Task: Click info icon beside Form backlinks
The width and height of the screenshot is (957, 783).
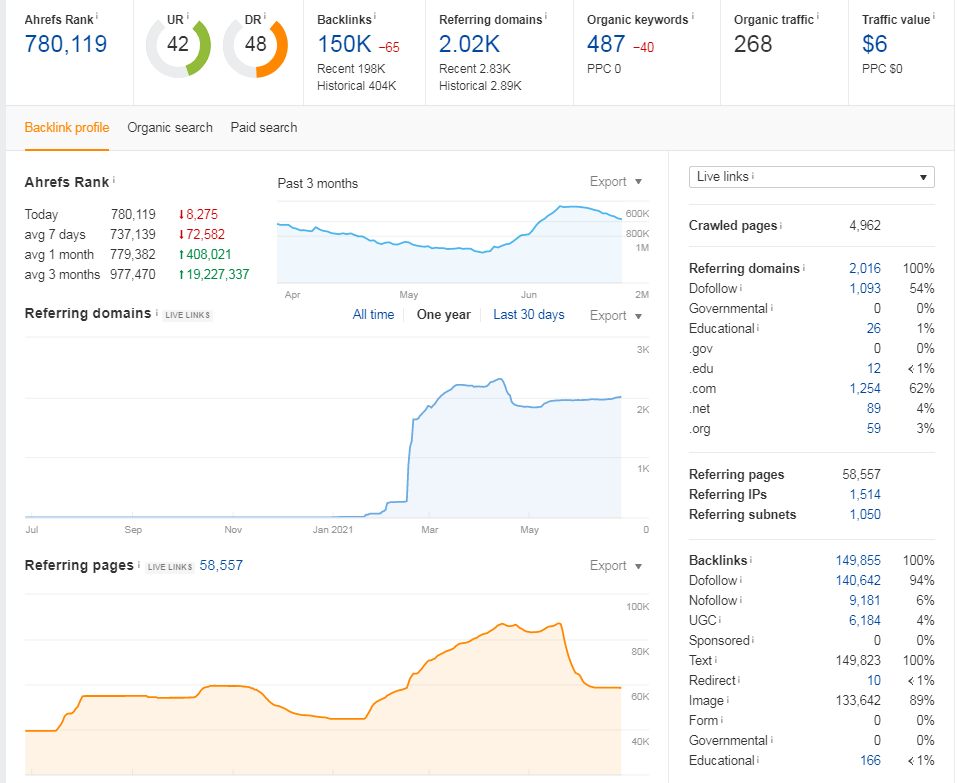Action: tap(722, 720)
